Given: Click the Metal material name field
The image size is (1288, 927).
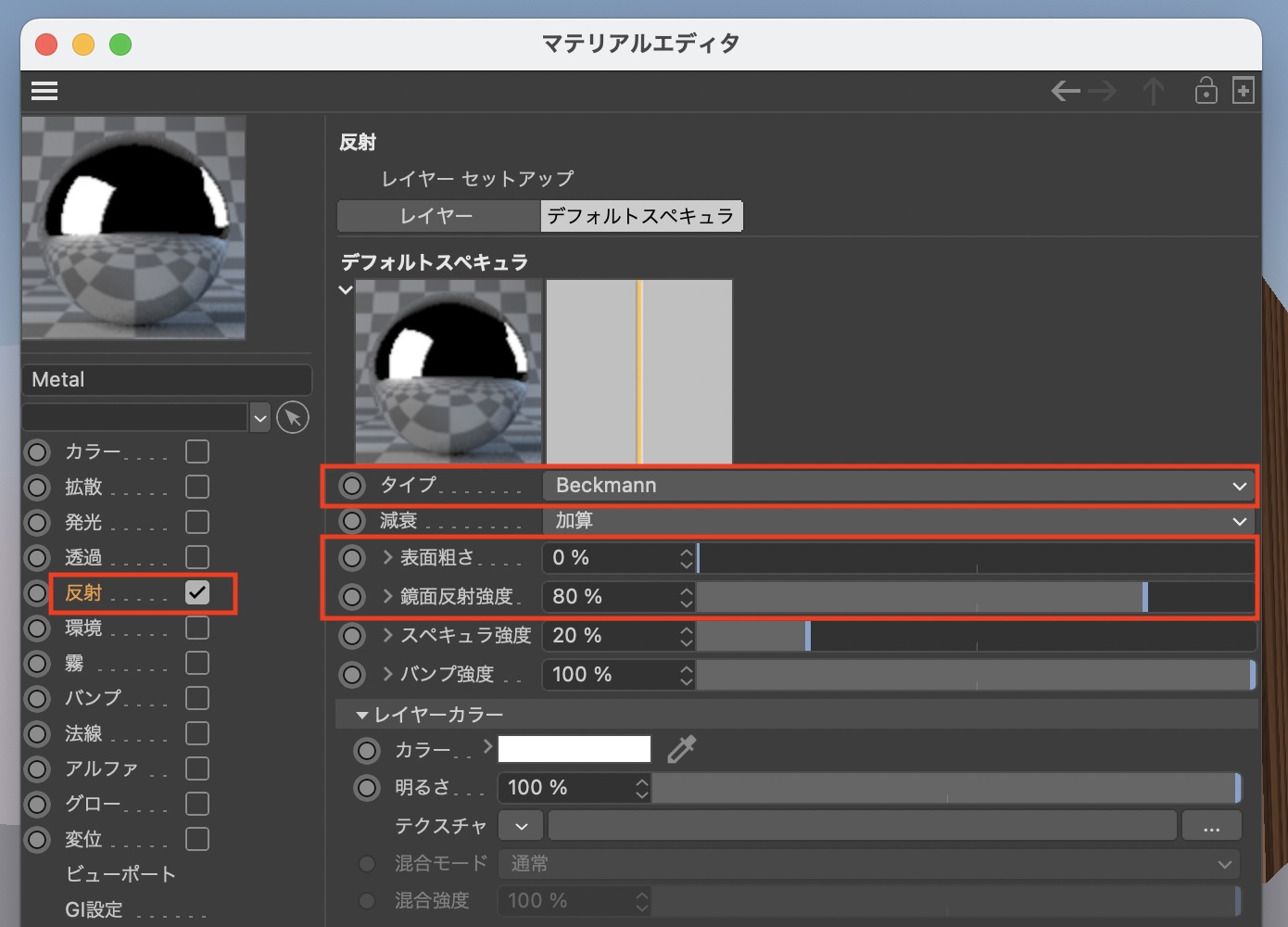Looking at the screenshot, I should [167, 380].
